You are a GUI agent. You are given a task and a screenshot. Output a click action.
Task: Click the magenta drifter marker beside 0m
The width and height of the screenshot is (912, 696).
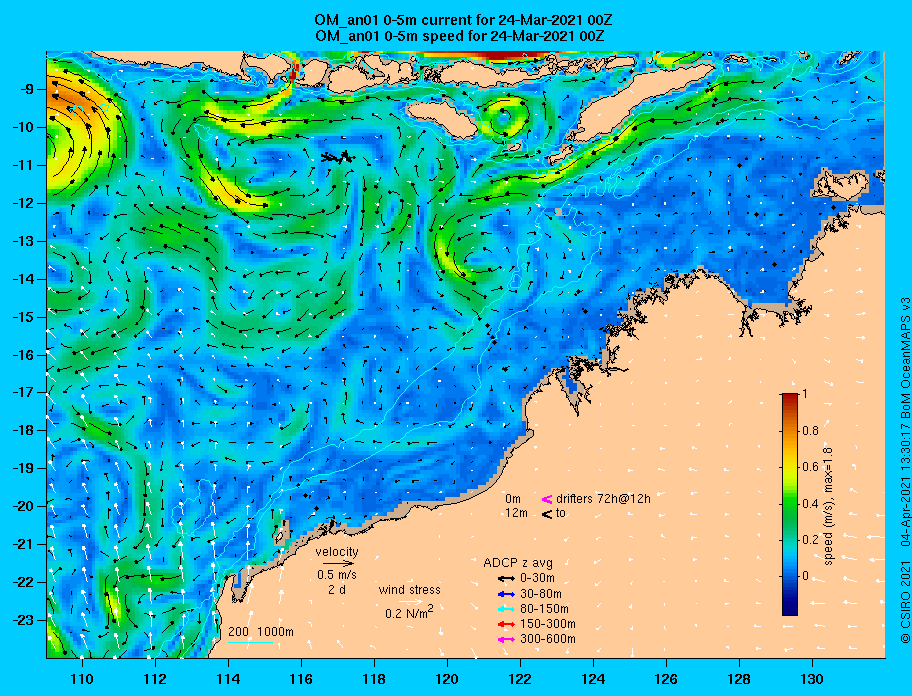(x=547, y=499)
